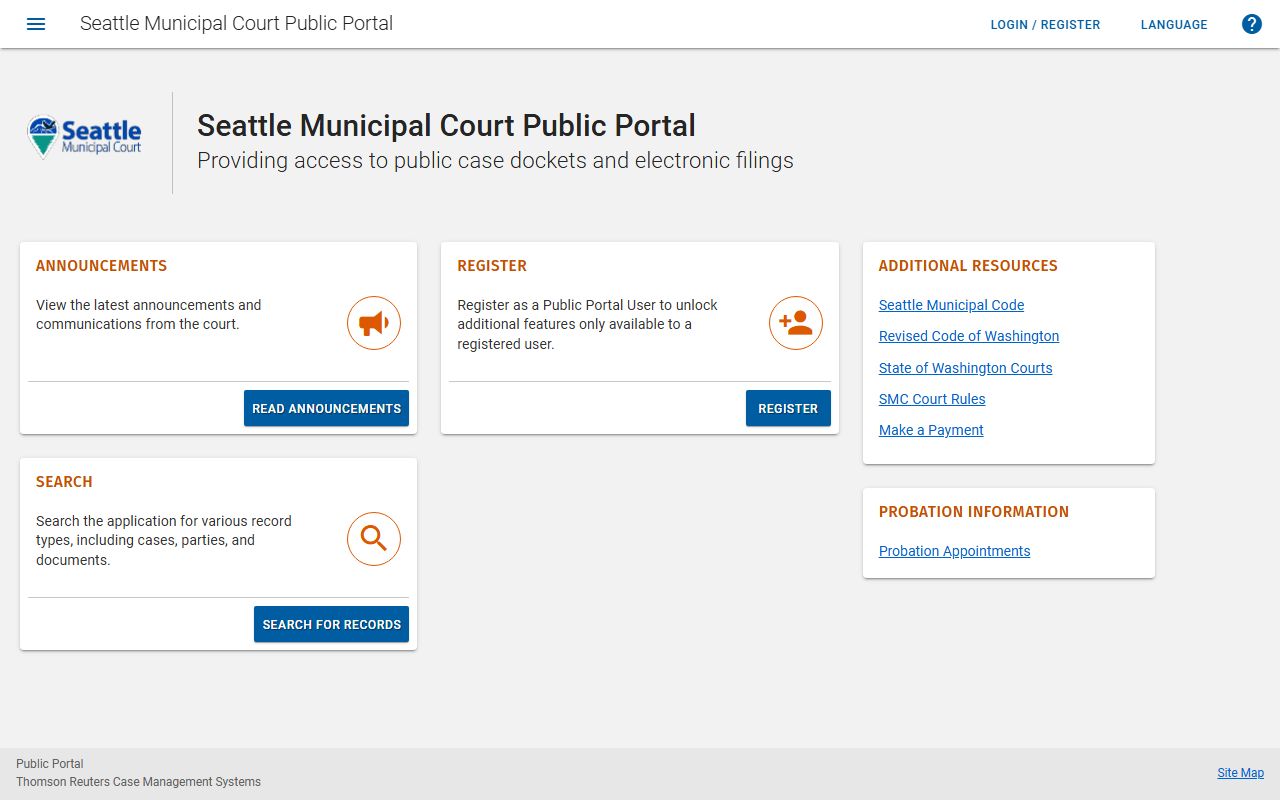Open the Site Map footer link
1280x800 pixels.
click(1240, 773)
